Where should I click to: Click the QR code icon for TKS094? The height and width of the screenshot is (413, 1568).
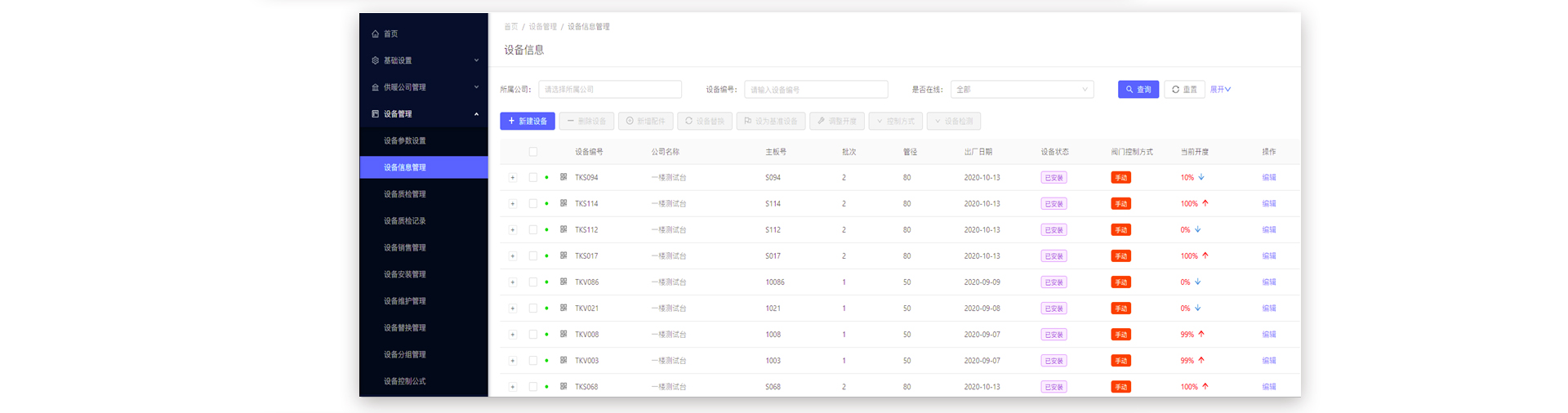(x=563, y=177)
